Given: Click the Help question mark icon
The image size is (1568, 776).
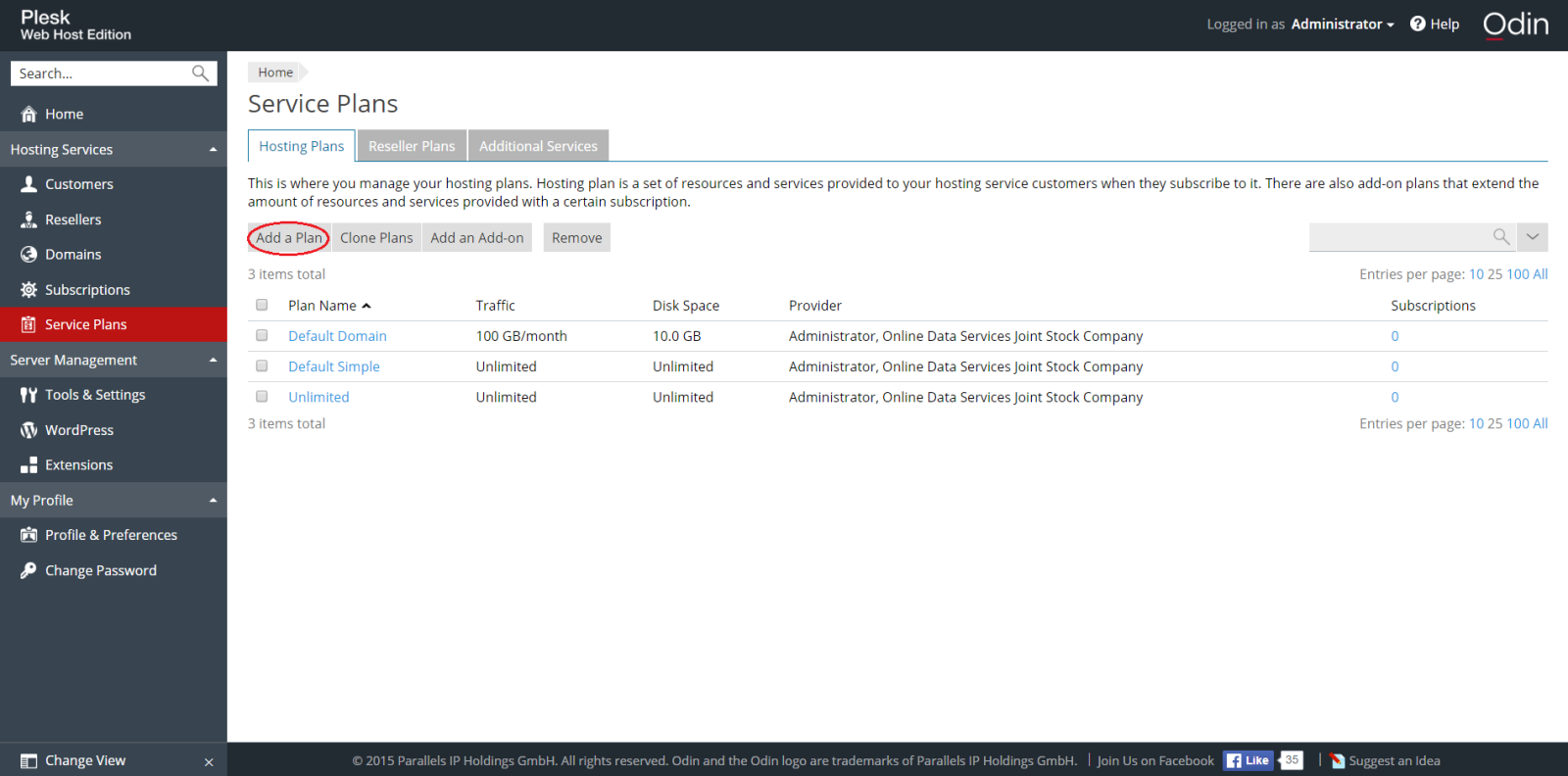Looking at the screenshot, I should 1417,24.
